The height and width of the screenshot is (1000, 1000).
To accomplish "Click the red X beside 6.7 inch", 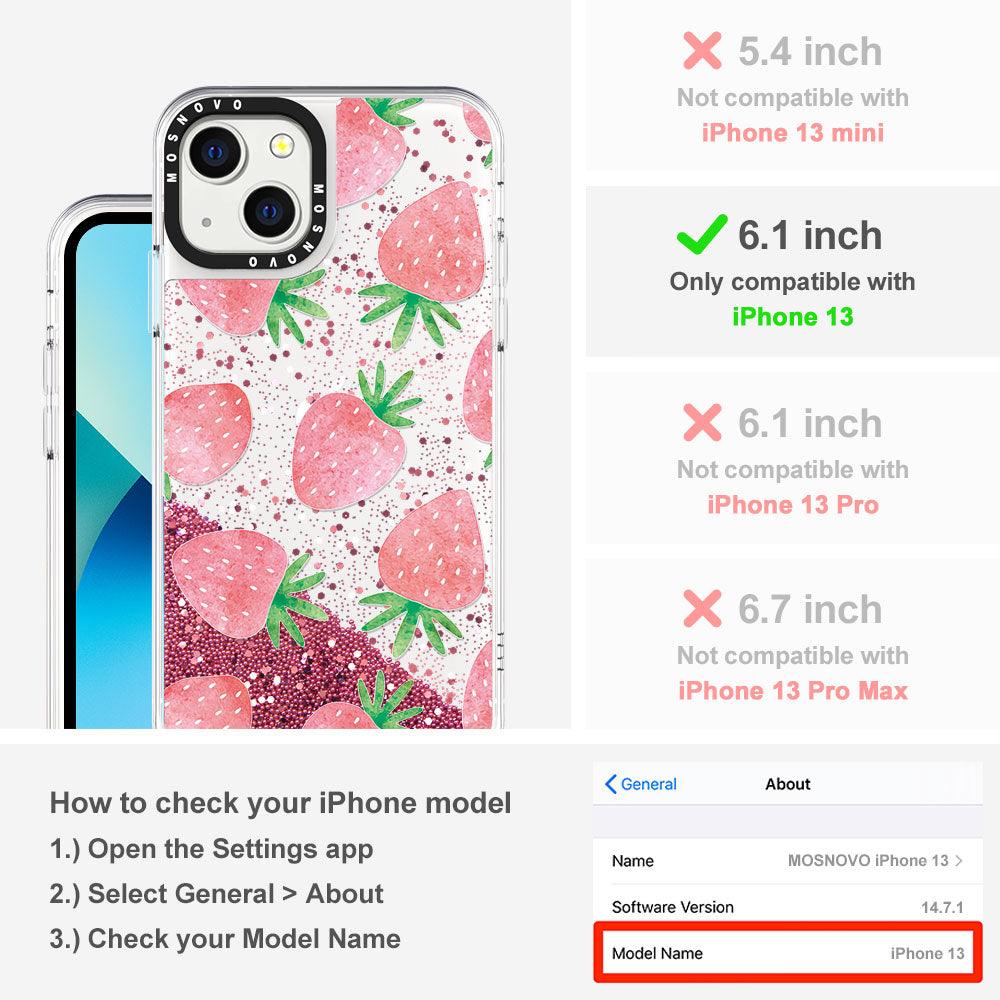I will tap(702, 608).
